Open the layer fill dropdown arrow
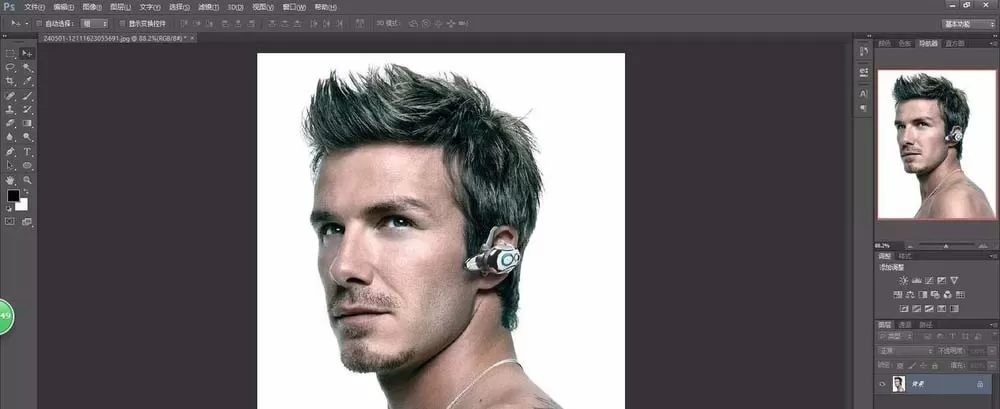 click(993, 366)
